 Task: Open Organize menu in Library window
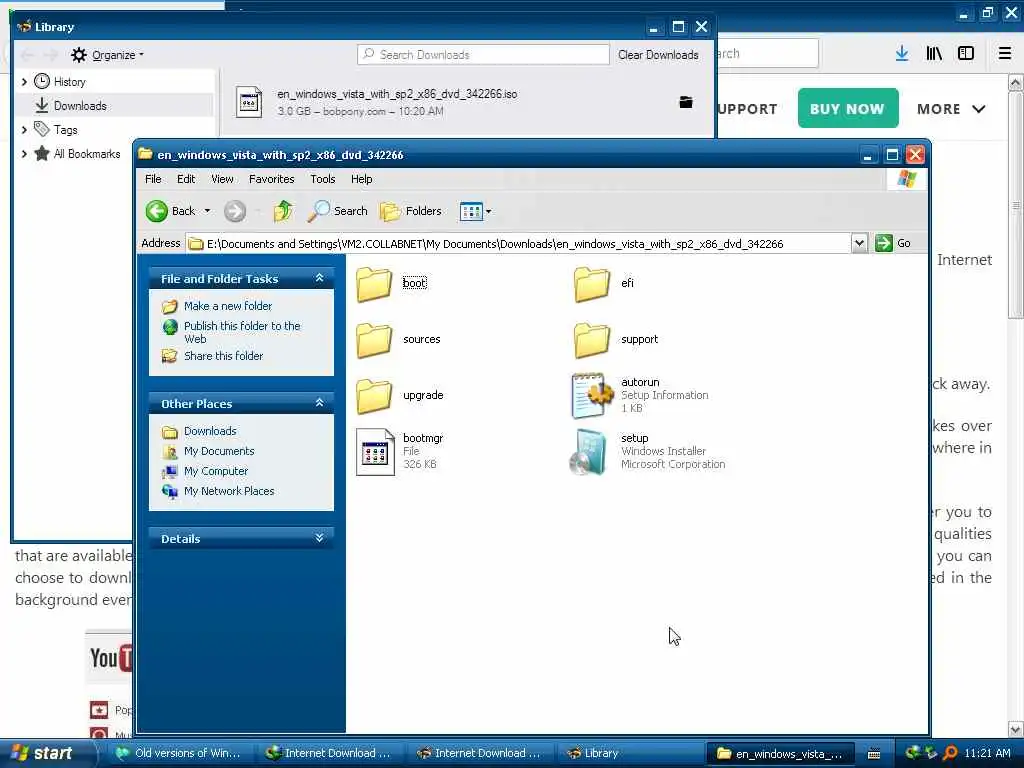tap(108, 55)
